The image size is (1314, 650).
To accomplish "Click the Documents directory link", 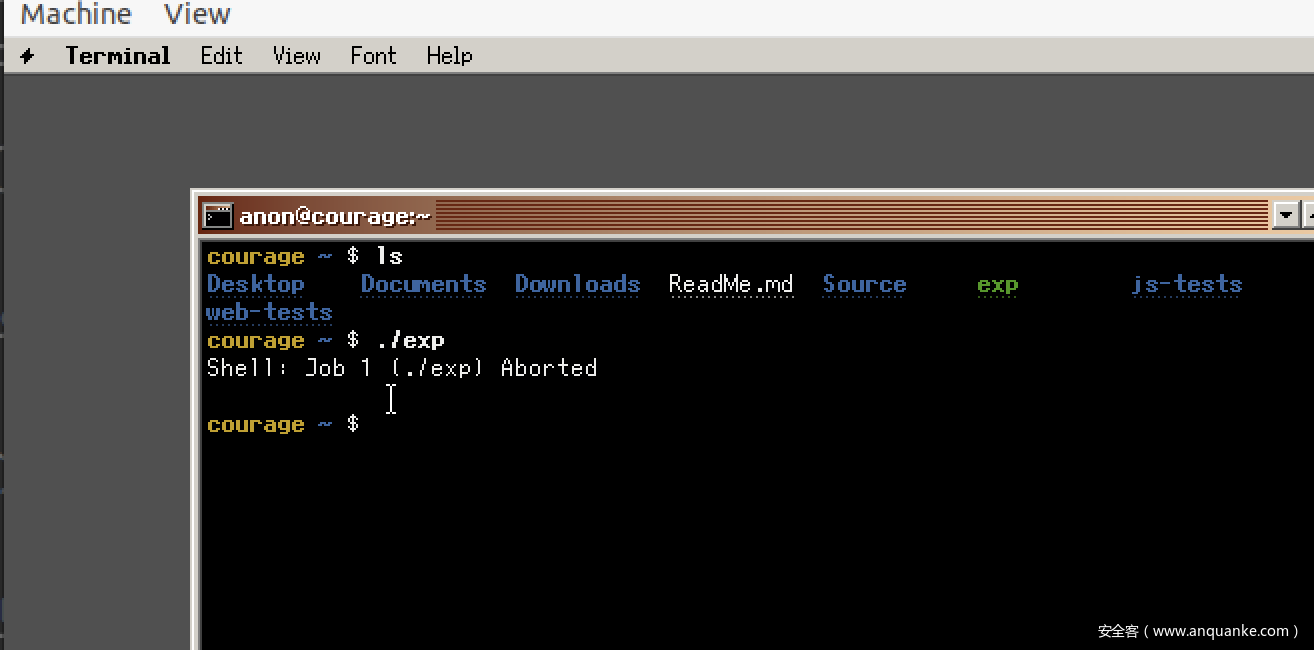I will tap(423, 285).
